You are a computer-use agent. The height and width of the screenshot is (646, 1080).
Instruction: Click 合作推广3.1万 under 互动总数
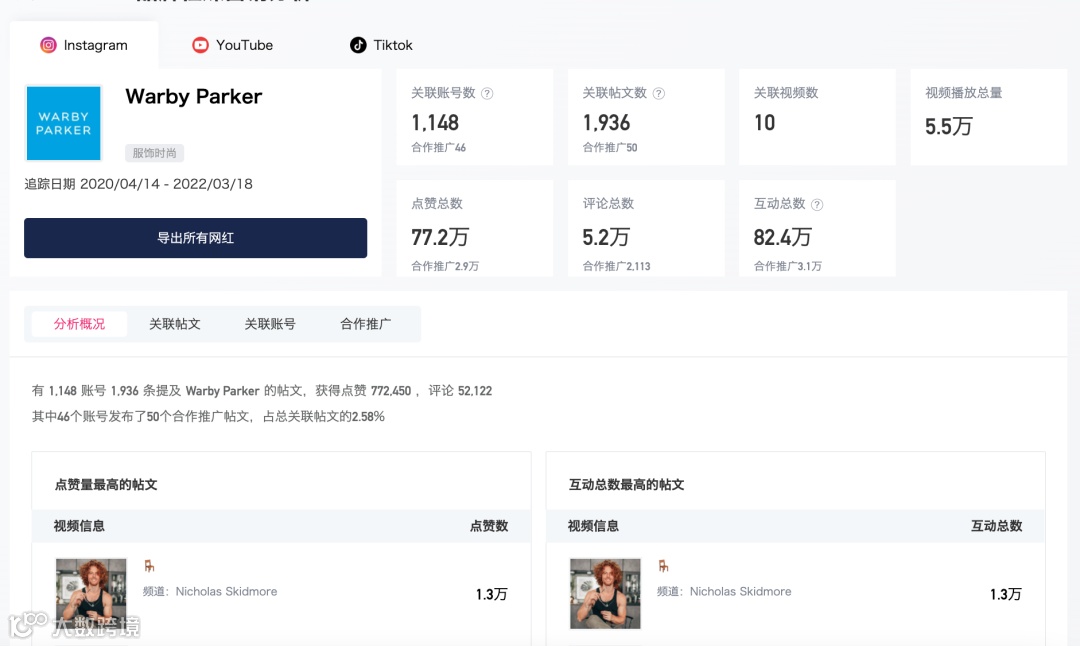pos(788,267)
